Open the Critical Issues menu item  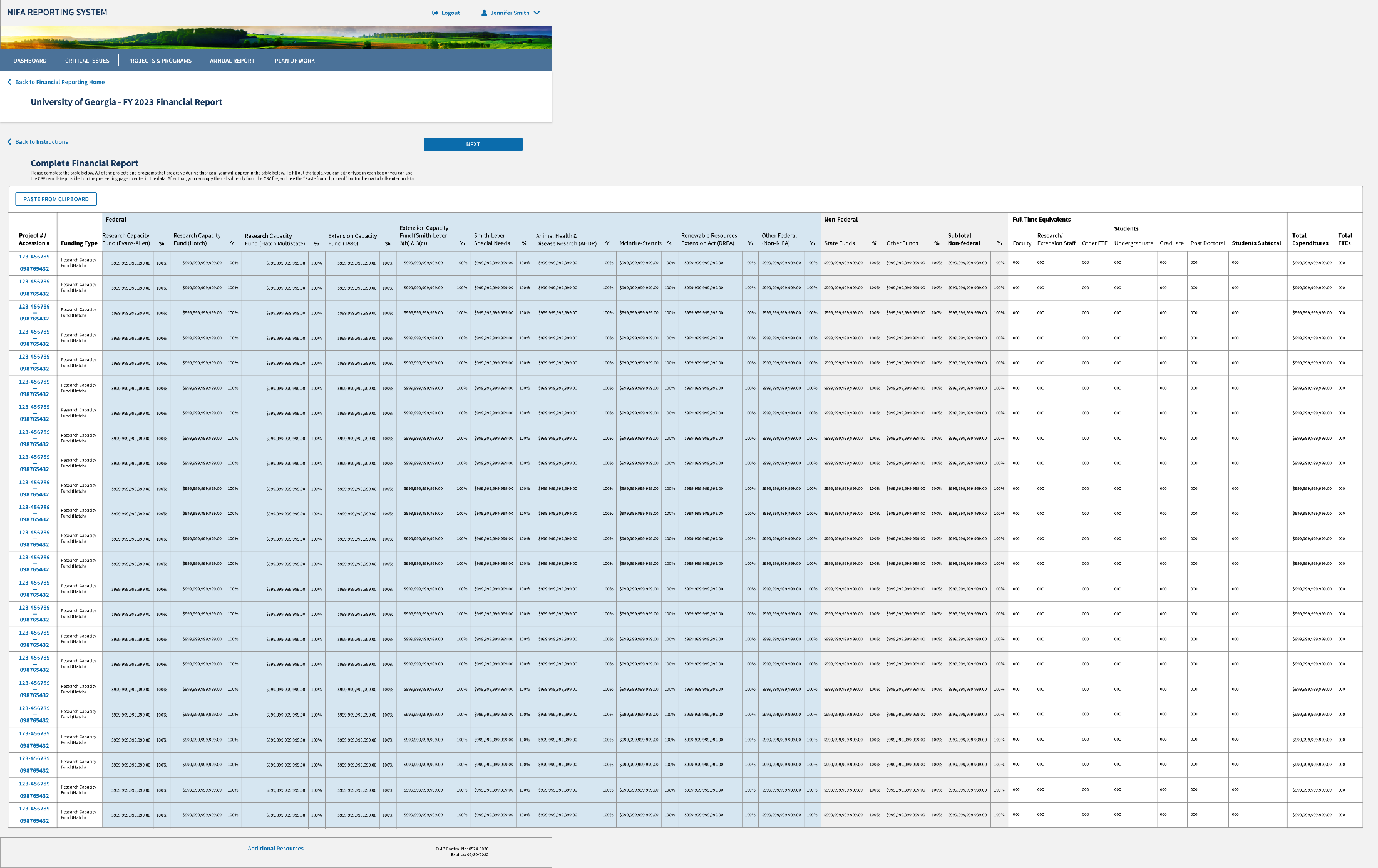point(87,61)
